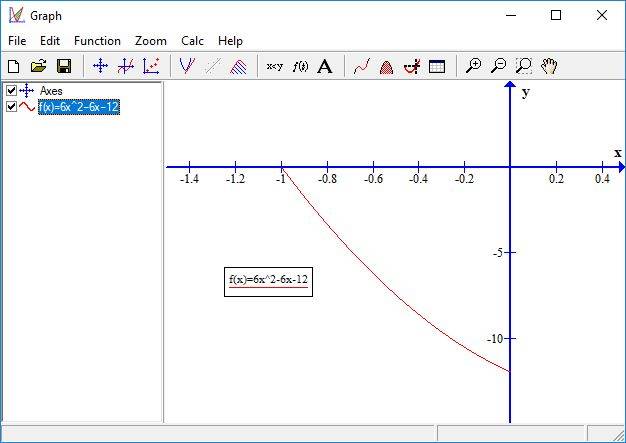Click the Edit axes toolbar icon
This screenshot has height=443, width=626.
[x=100, y=66]
